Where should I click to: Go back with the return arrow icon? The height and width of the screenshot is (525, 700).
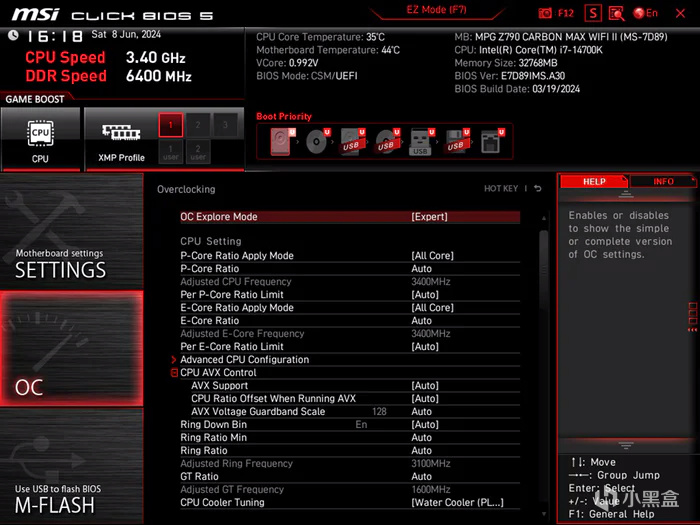click(538, 188)
